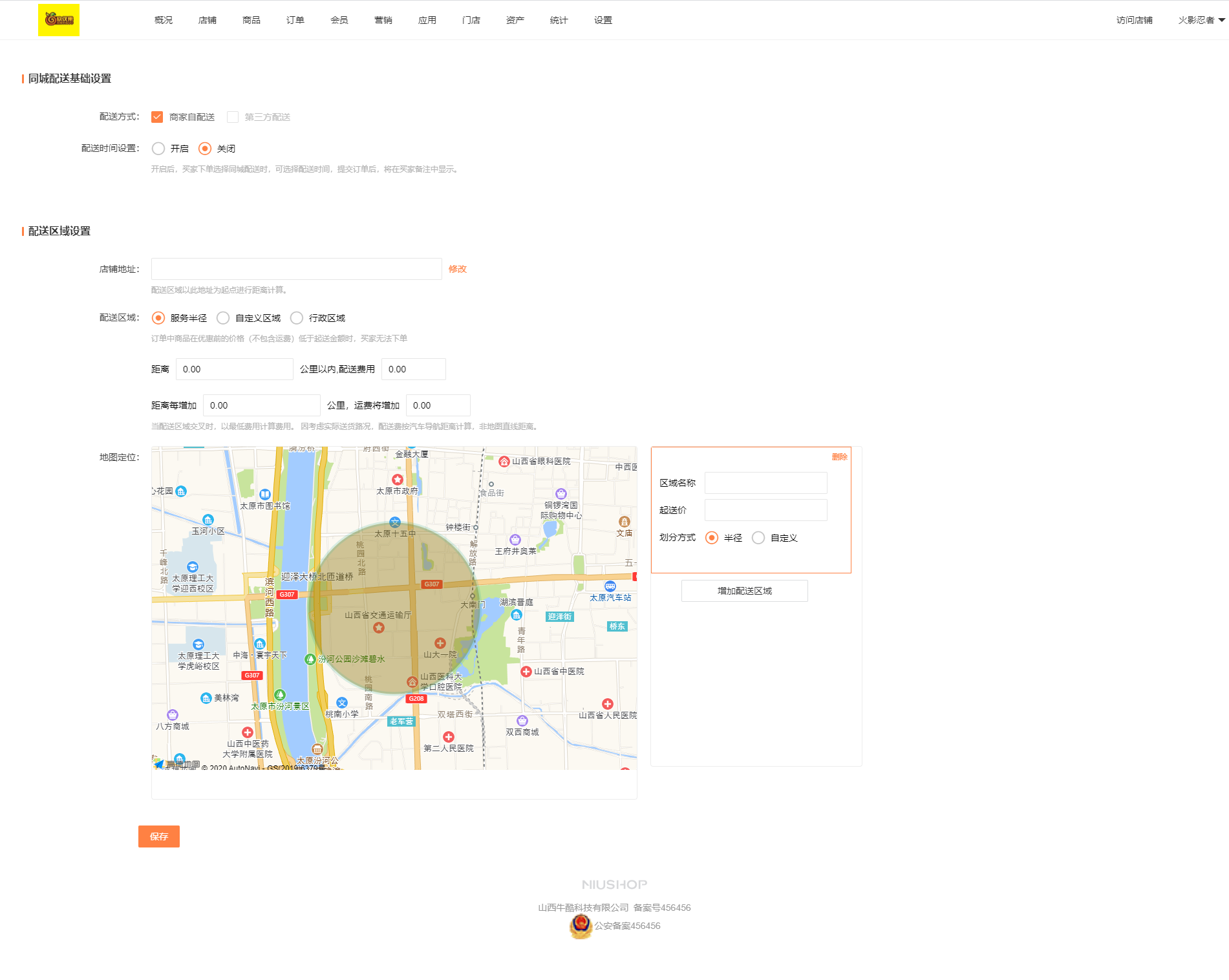Open the 订单 menu
This screenshot has width=1229, height=980.
click(295, 20)
